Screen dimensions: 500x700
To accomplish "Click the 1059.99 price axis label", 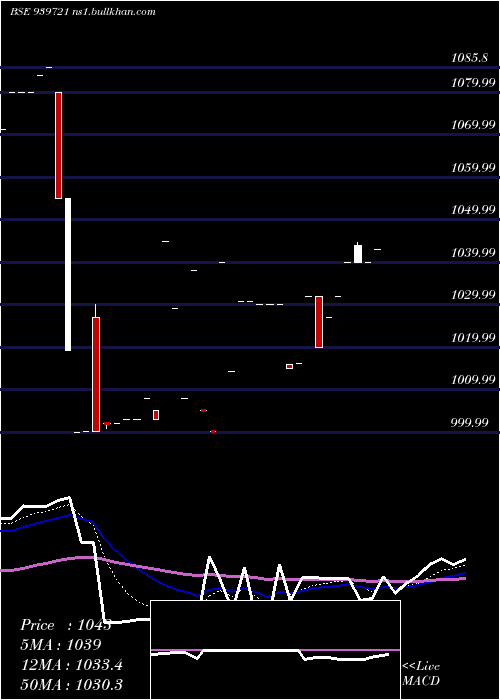I will (x=473, y=167).
